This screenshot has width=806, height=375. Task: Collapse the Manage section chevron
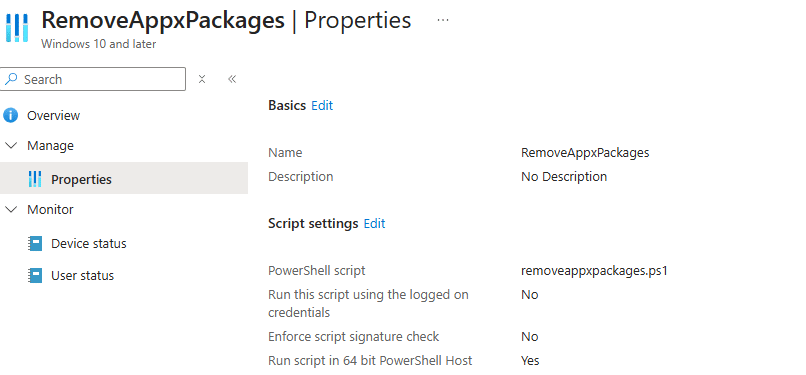tap(11, 145)
